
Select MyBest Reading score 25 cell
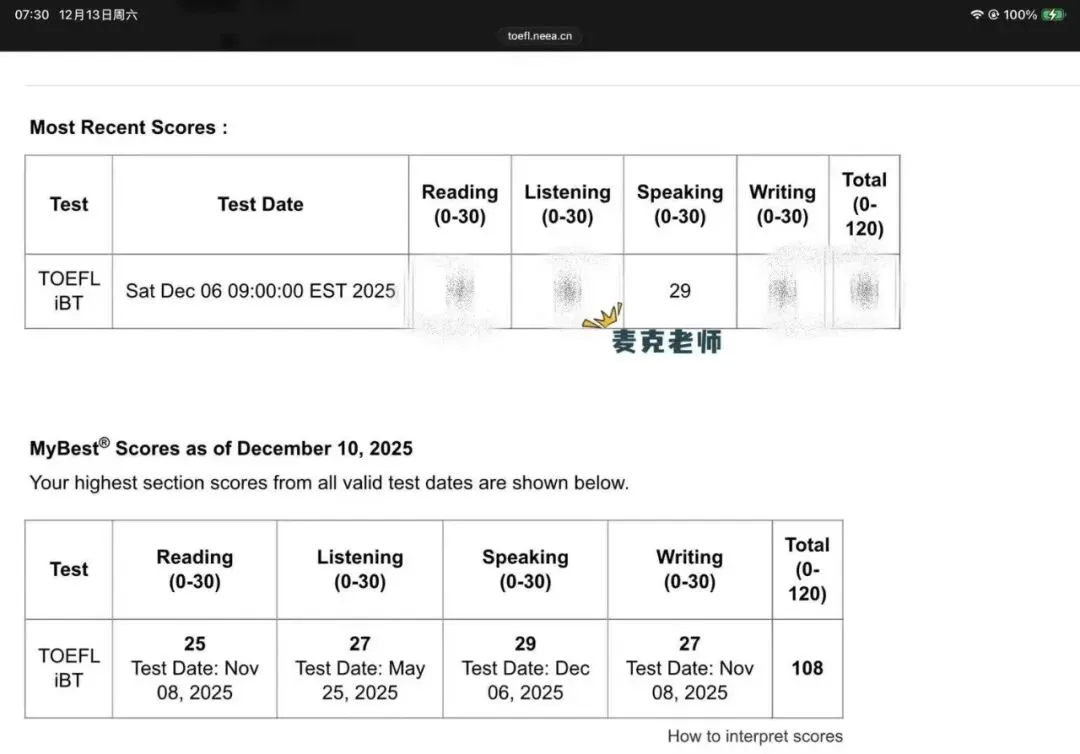[195, 668]
